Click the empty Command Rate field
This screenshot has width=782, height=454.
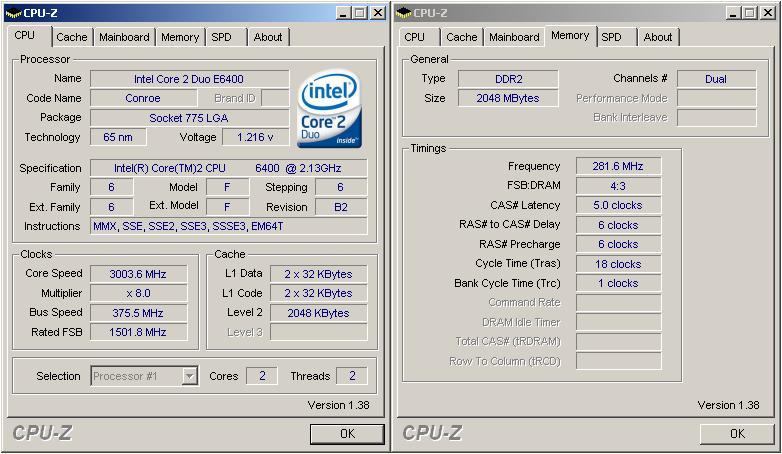point(618,302)
